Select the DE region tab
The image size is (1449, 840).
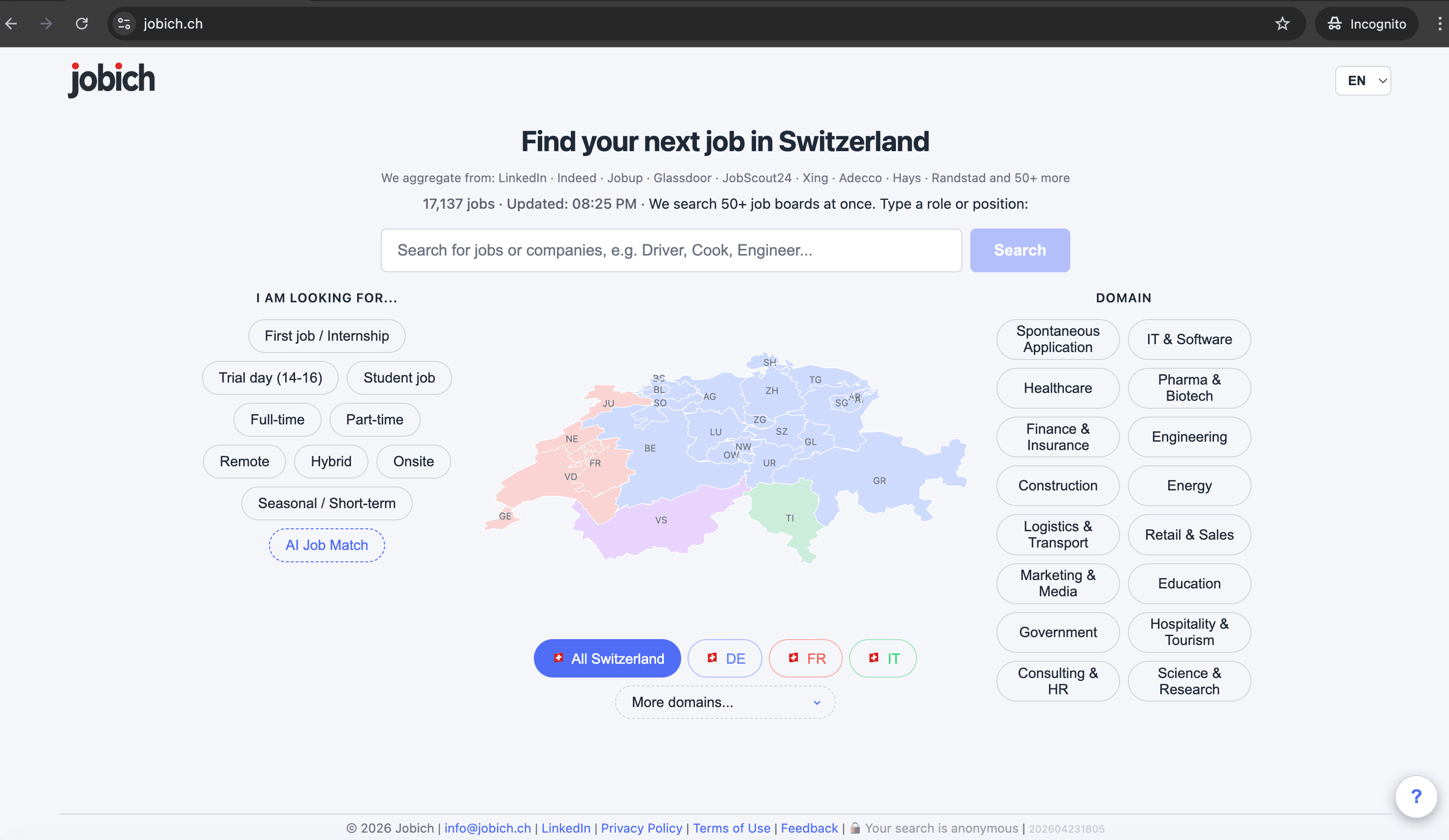pos(724,658)
